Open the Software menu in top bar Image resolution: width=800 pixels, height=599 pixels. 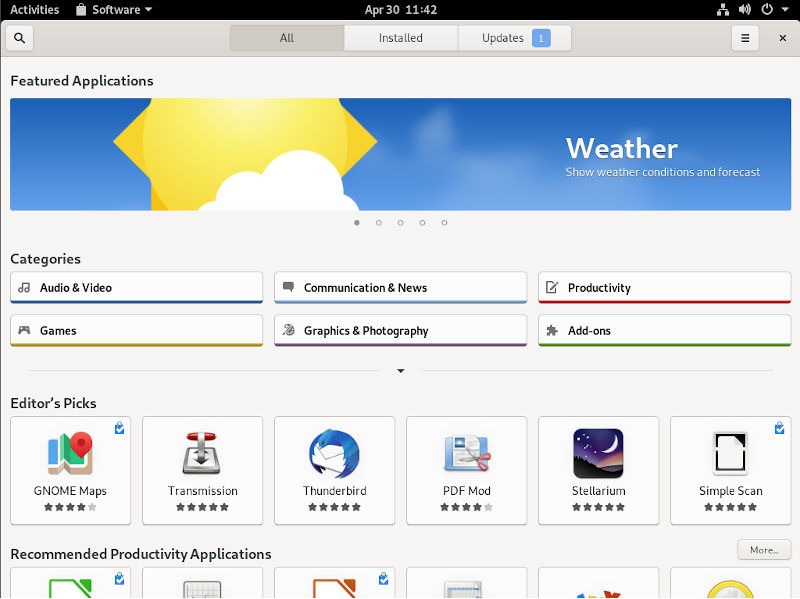(110, 10)
